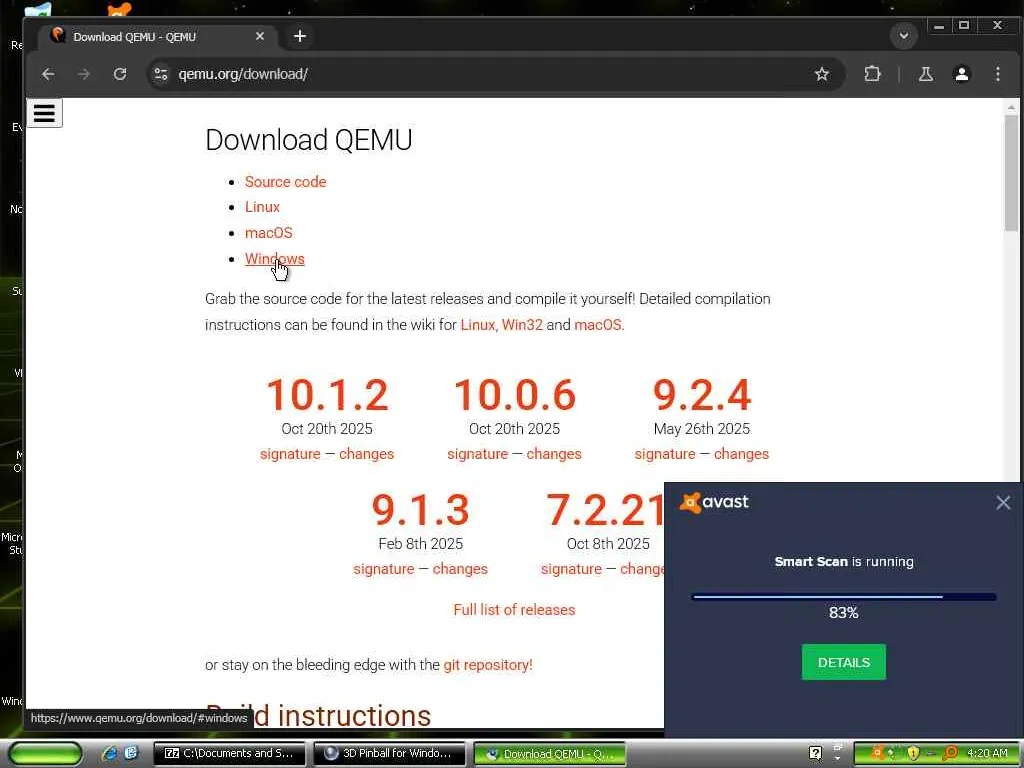Open signature link for 9.2.4
This screenshot has height=768, width=1024.
point(665,454)
